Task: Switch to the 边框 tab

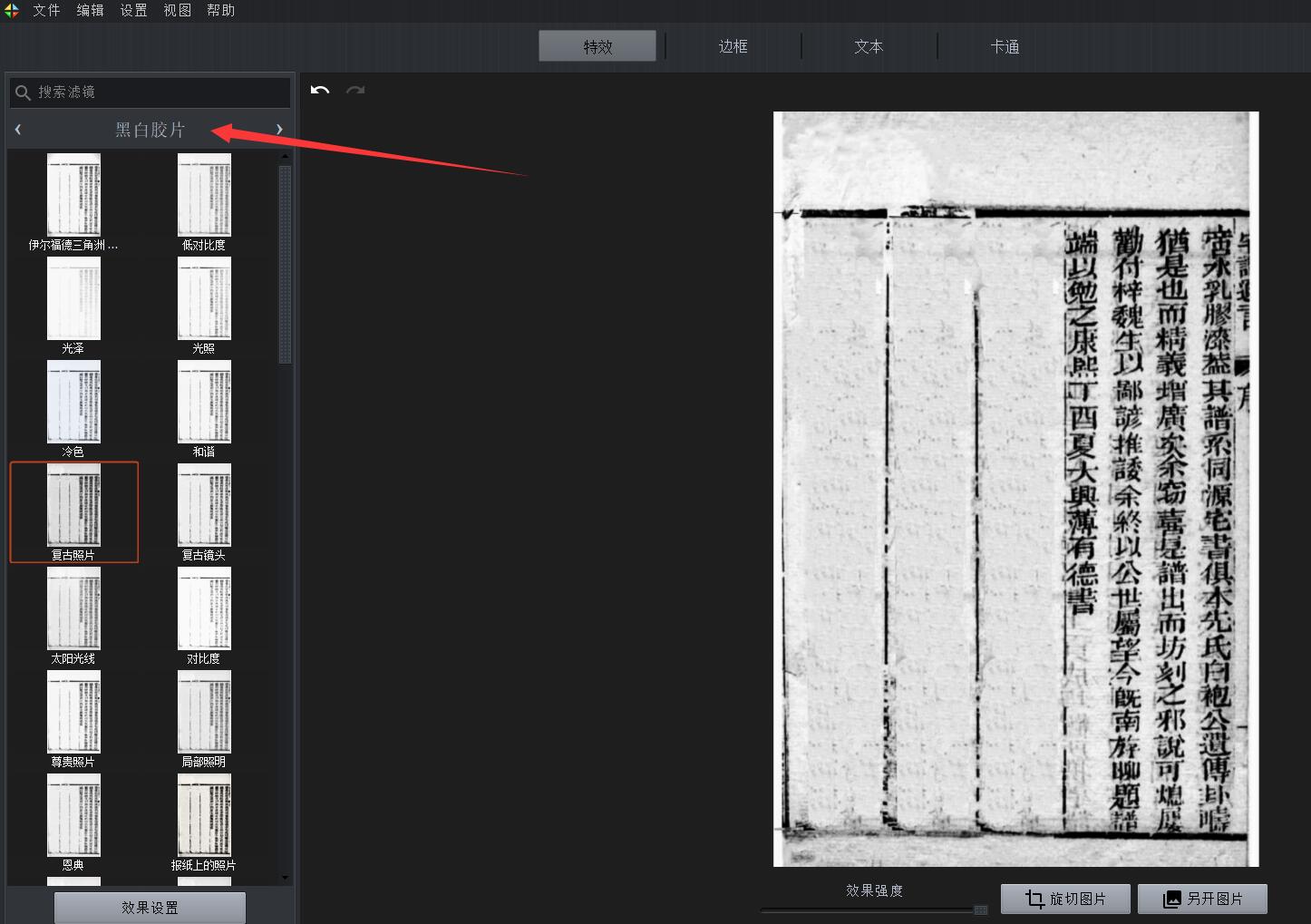Action: click(733, 46)
